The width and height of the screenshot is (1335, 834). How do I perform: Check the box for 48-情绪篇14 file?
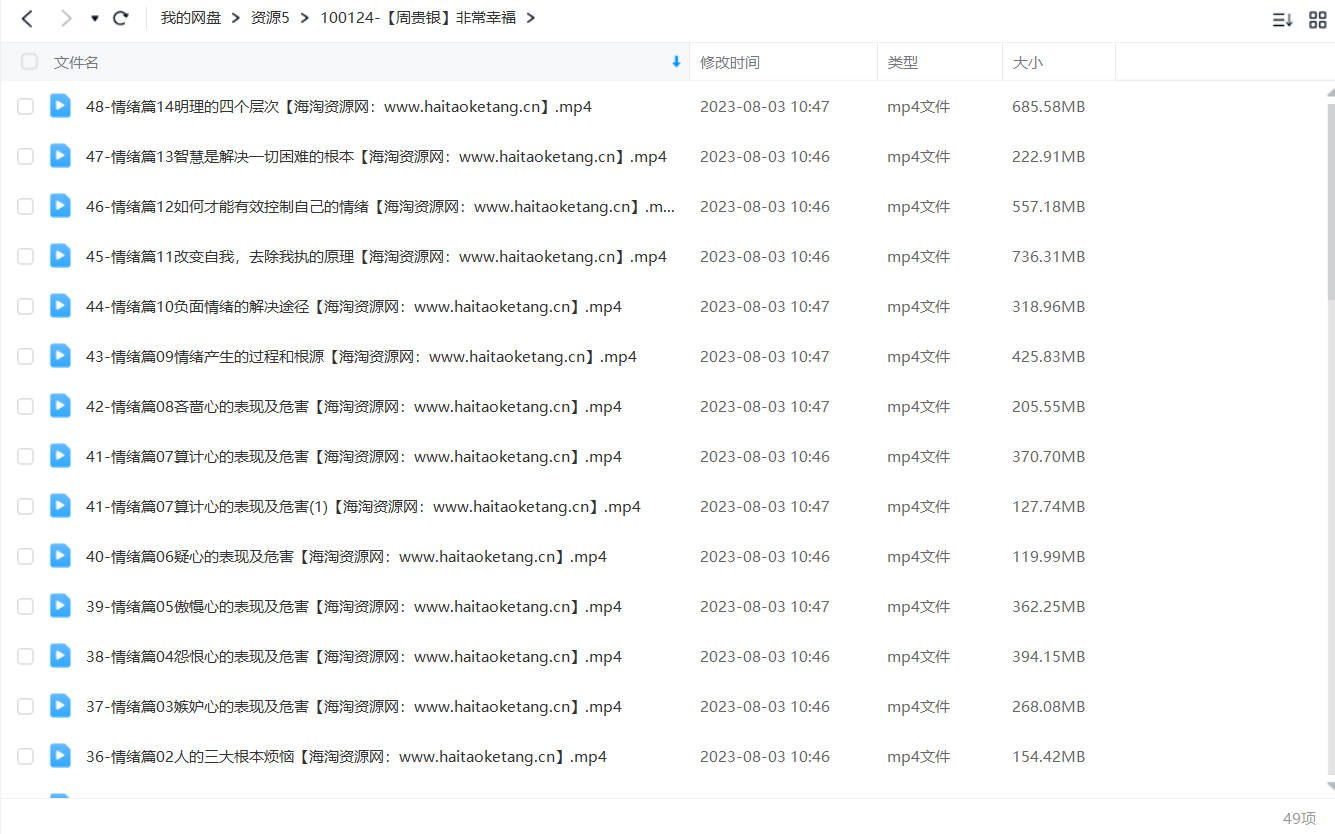[x=25, y=106]
